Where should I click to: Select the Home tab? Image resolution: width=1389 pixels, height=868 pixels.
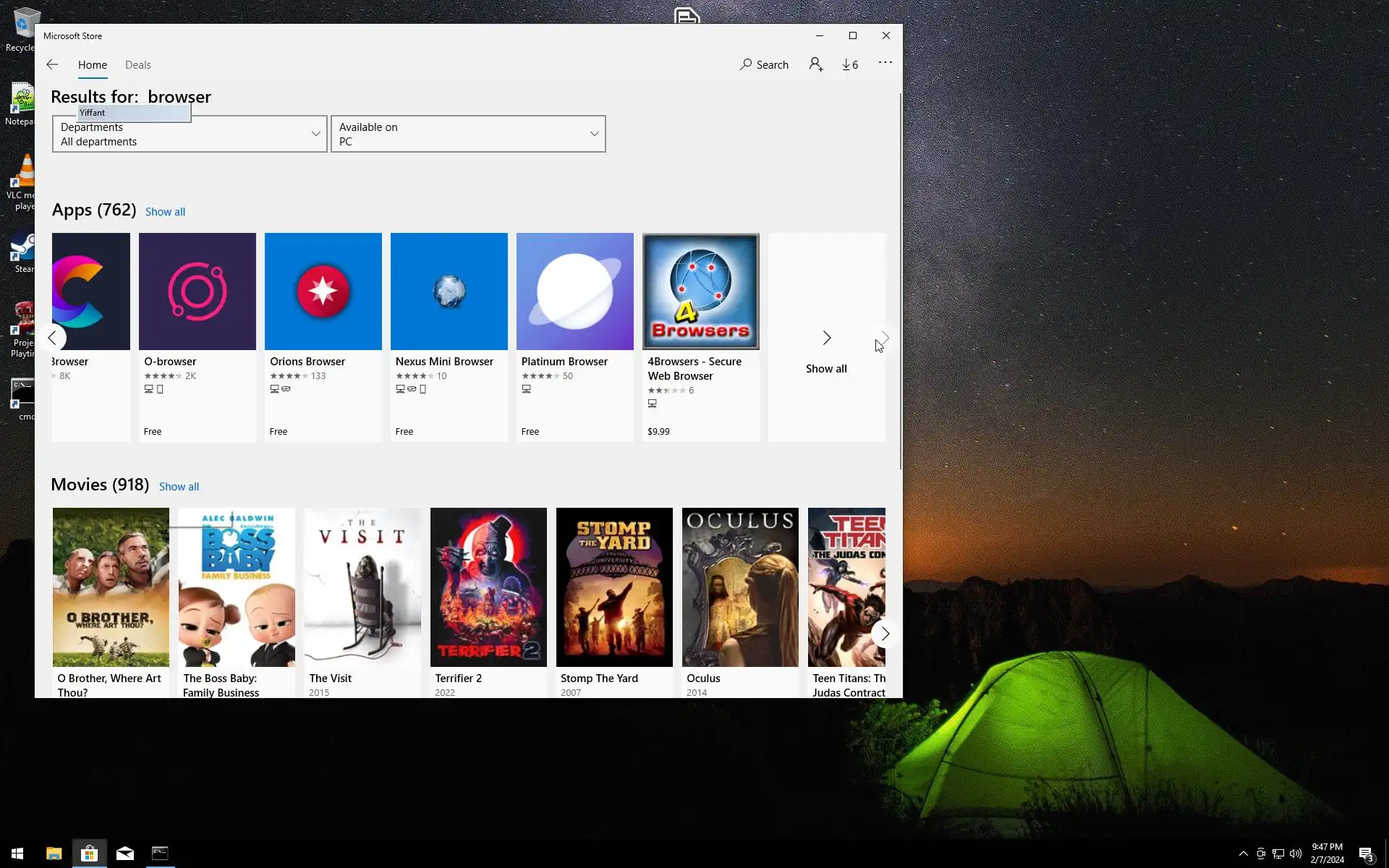pos(93,64)
